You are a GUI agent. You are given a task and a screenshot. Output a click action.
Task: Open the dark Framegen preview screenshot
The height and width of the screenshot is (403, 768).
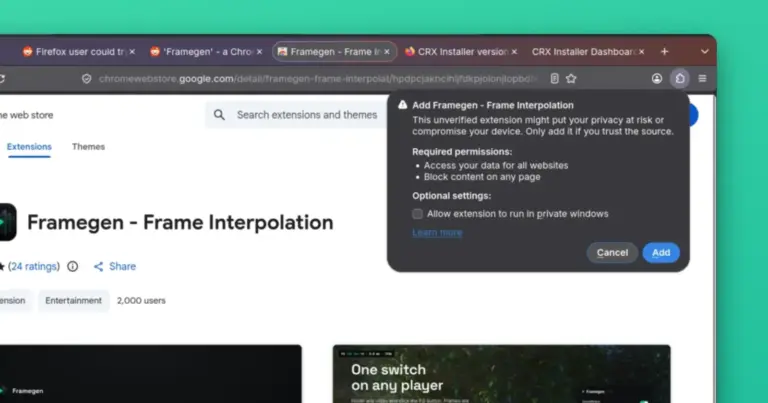[150, 374]
